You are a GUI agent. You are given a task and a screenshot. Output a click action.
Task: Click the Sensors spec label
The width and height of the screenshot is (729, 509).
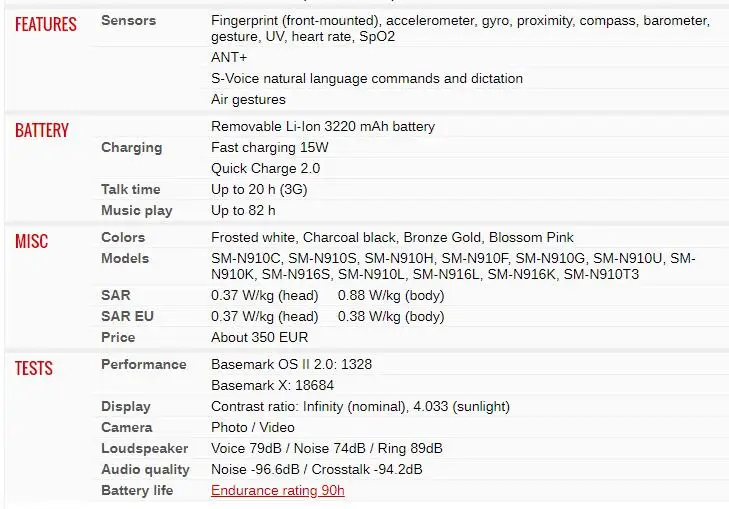coord(130,20)
